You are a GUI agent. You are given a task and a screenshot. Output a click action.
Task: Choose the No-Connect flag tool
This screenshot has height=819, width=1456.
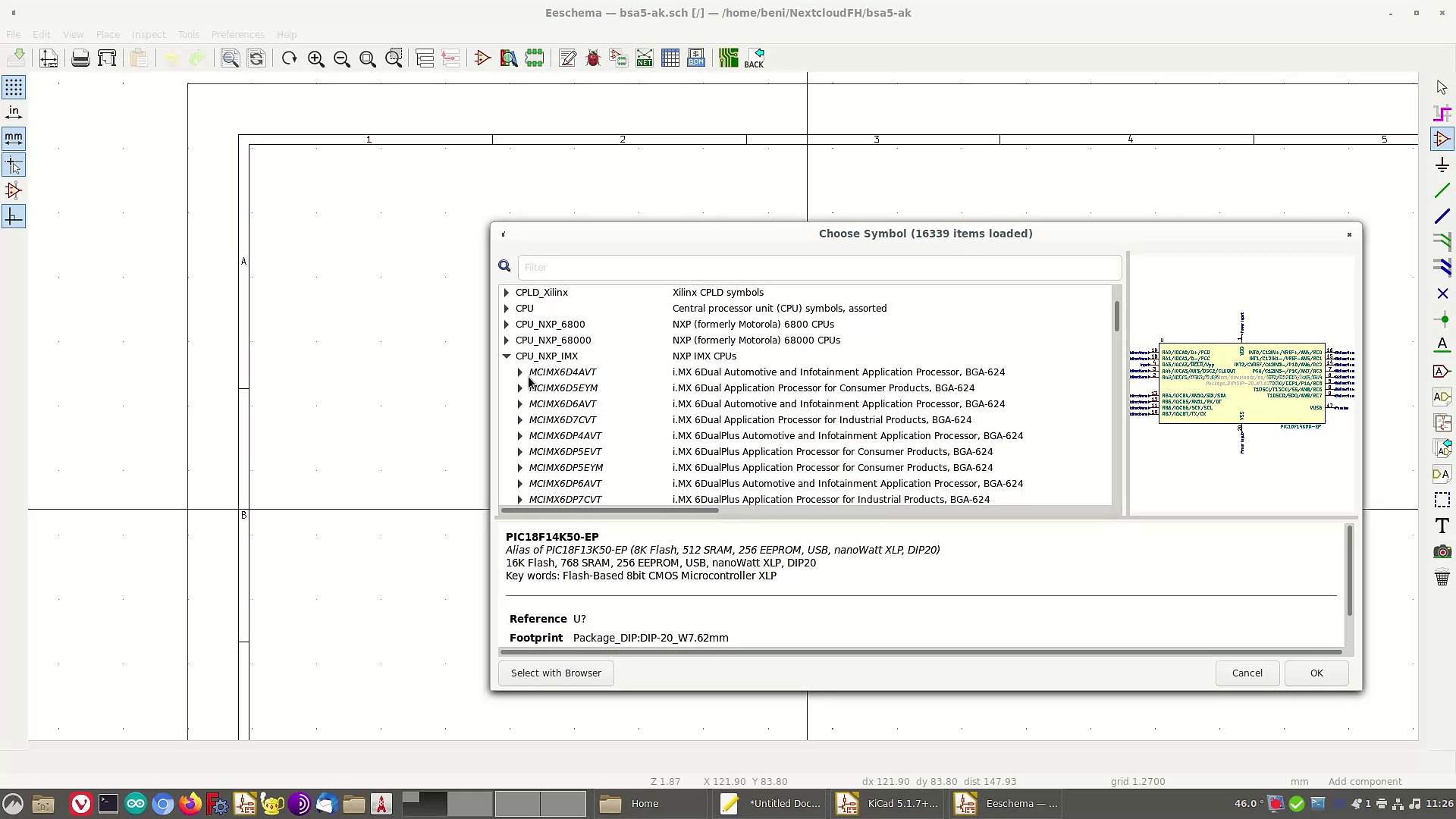tap(1442, 293)
